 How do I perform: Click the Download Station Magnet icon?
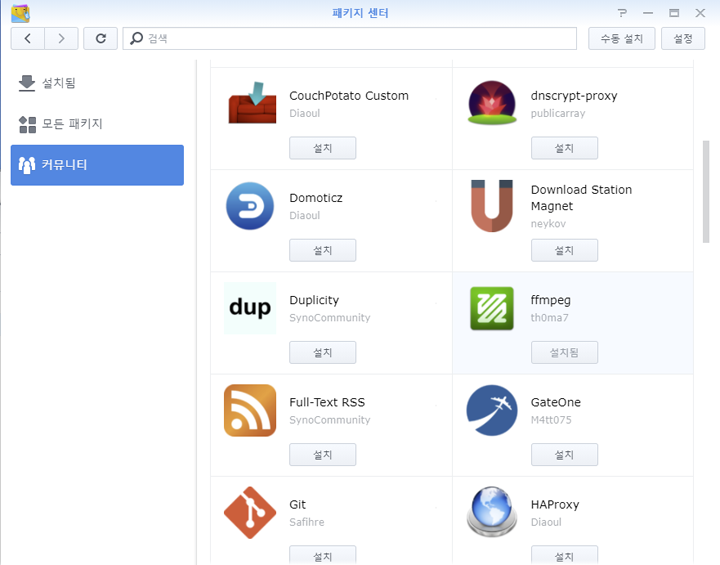tap(492, 205)
